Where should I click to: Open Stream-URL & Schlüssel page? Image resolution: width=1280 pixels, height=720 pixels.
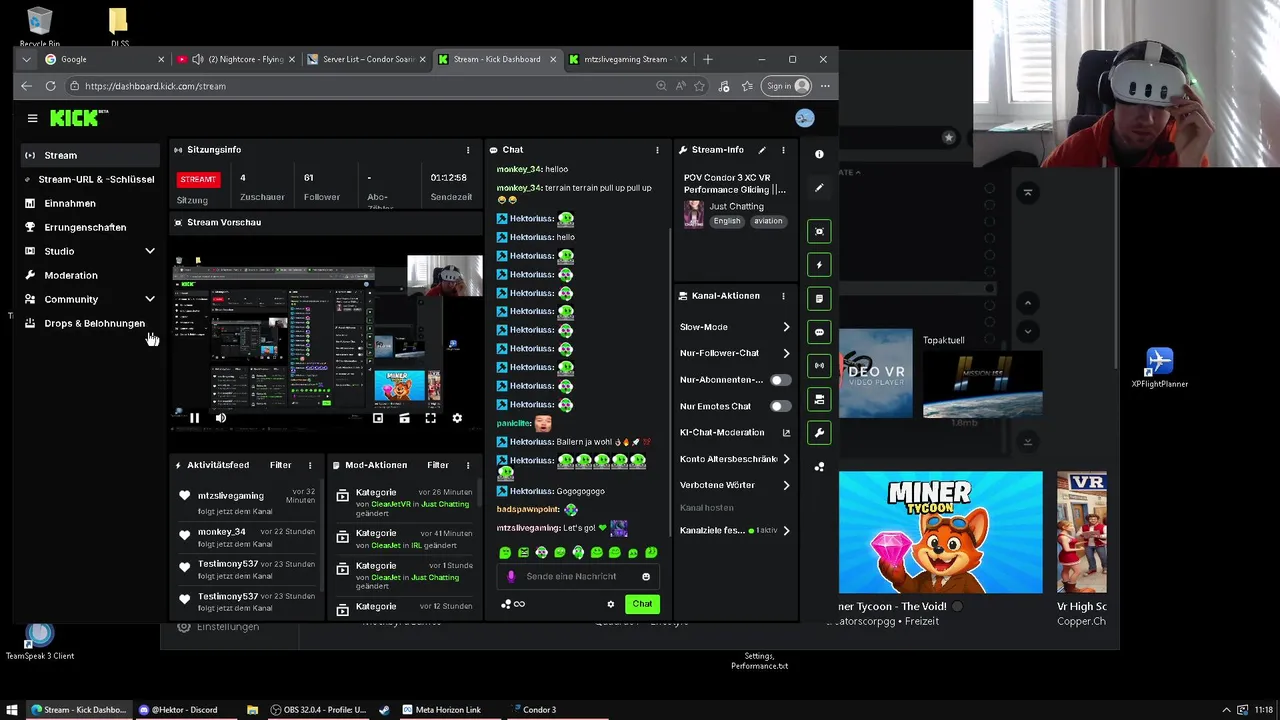pos(90,179)
